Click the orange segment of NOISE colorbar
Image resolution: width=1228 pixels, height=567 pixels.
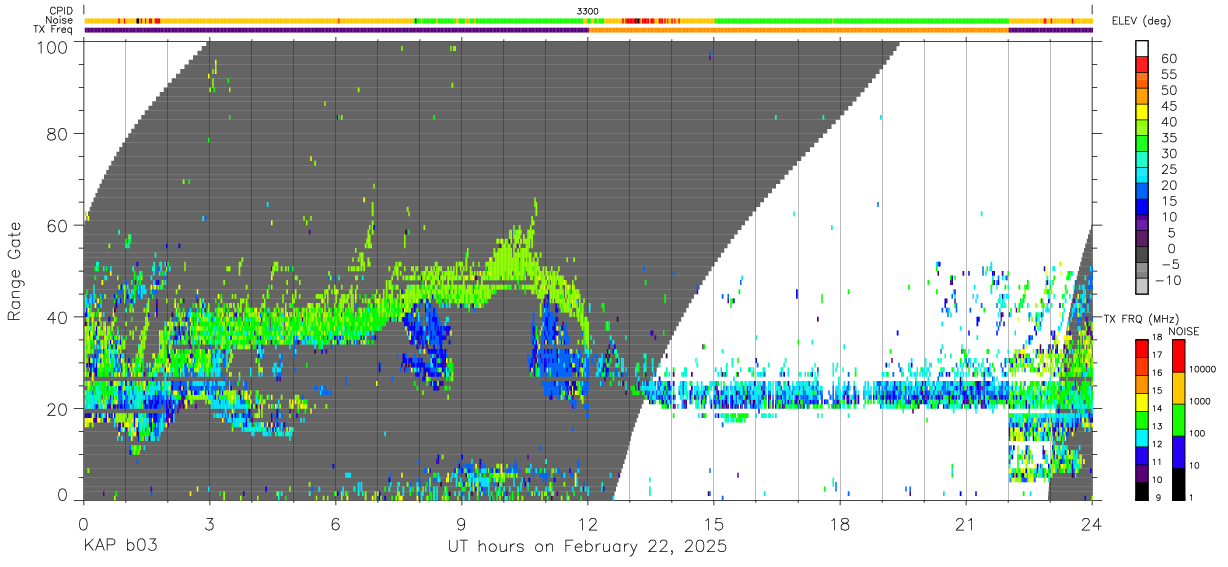tap(1179, 388)
